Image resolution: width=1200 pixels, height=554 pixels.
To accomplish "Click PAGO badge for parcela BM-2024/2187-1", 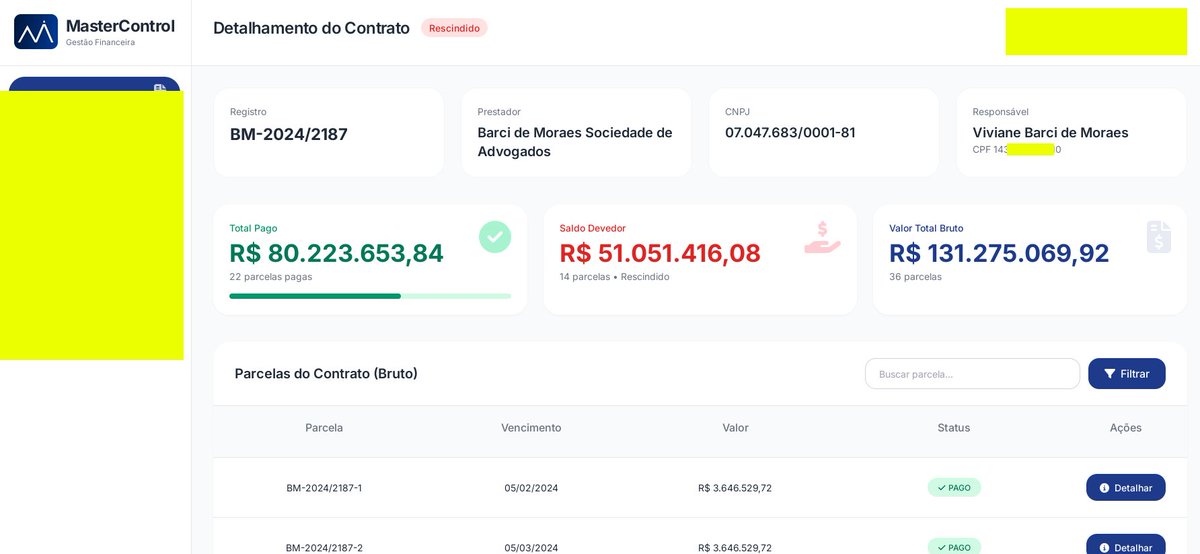I will pos(954,488).
